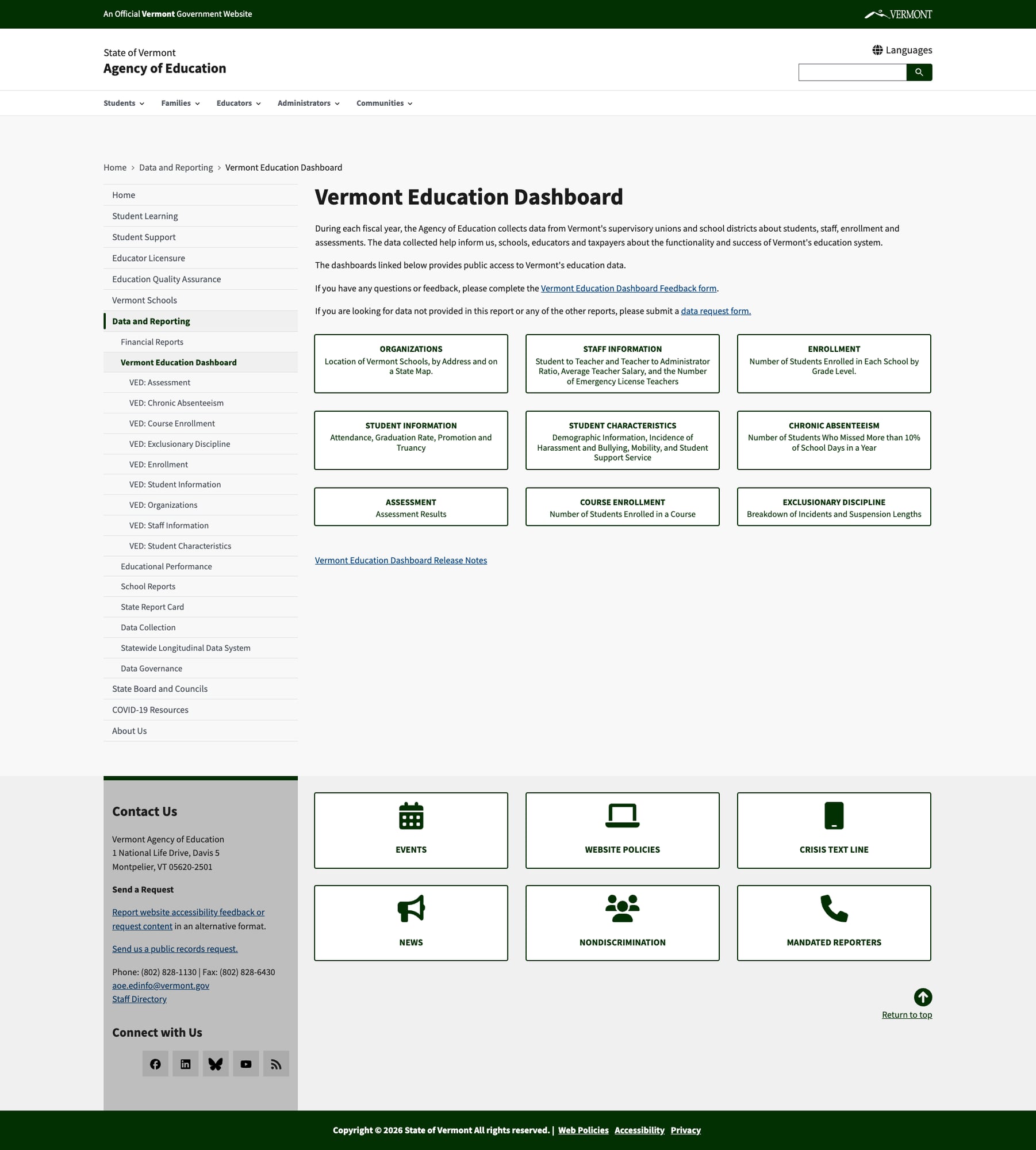Open the Website Policies laptop tile

[x=623, y=830]
